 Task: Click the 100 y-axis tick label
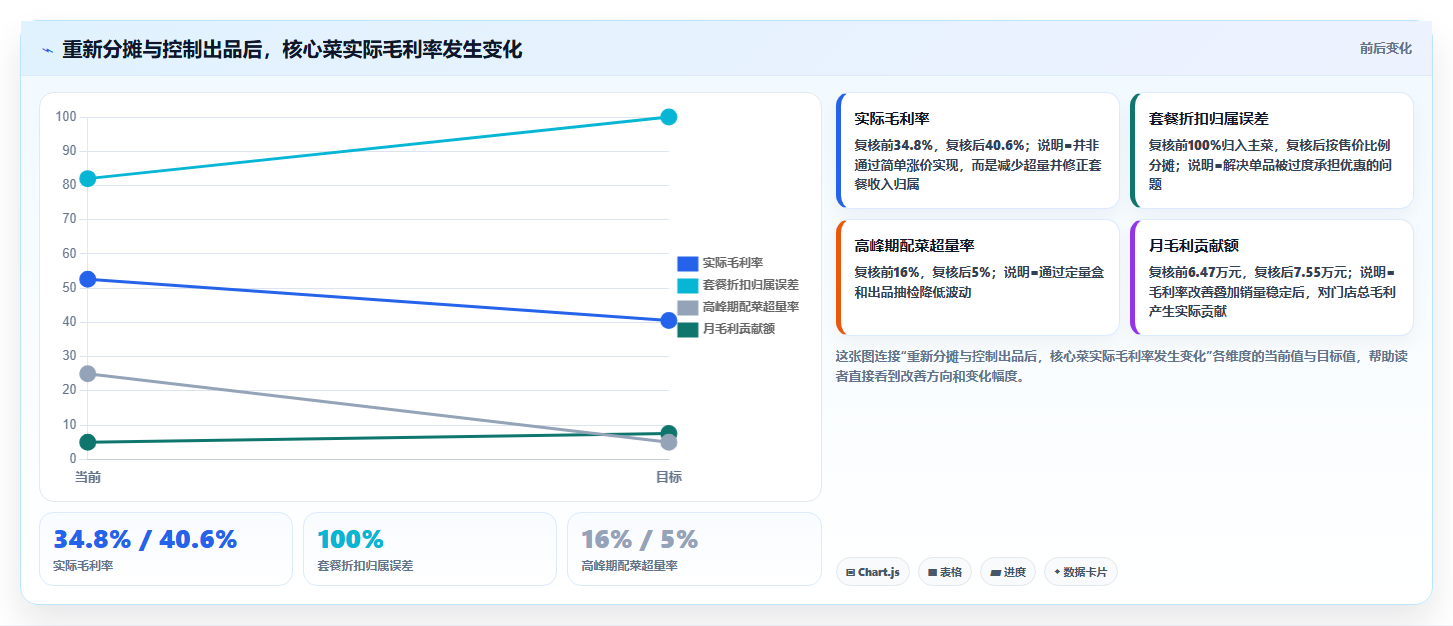pyautogui.click(x=66, y=117)
